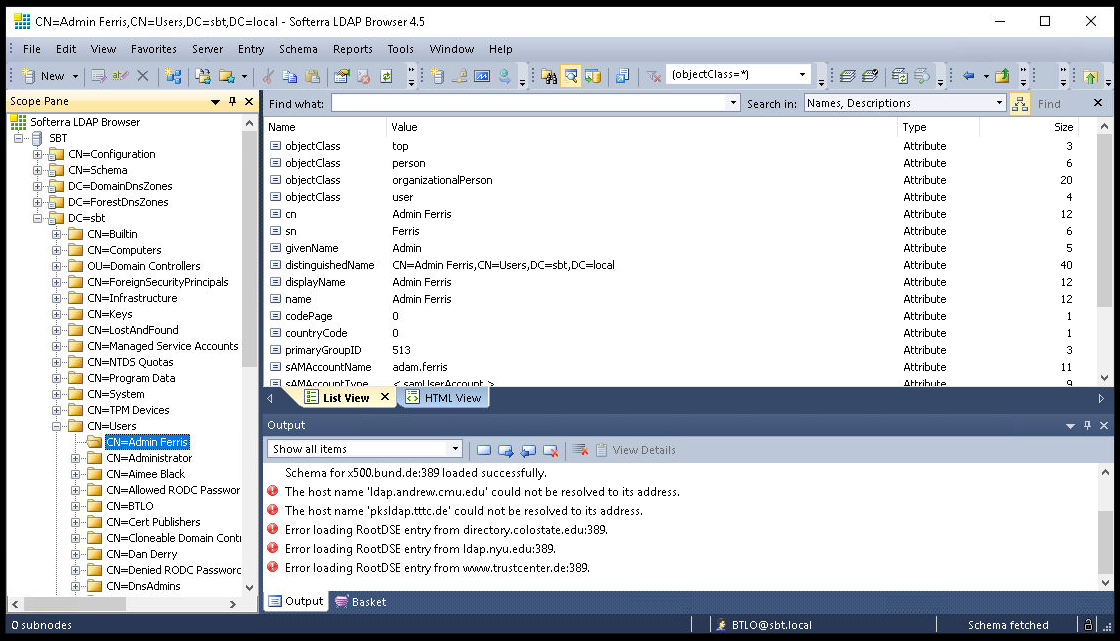The image size is (1120, 641).
Task: Click the export database cylinder icon
Action: coord(593,76)
